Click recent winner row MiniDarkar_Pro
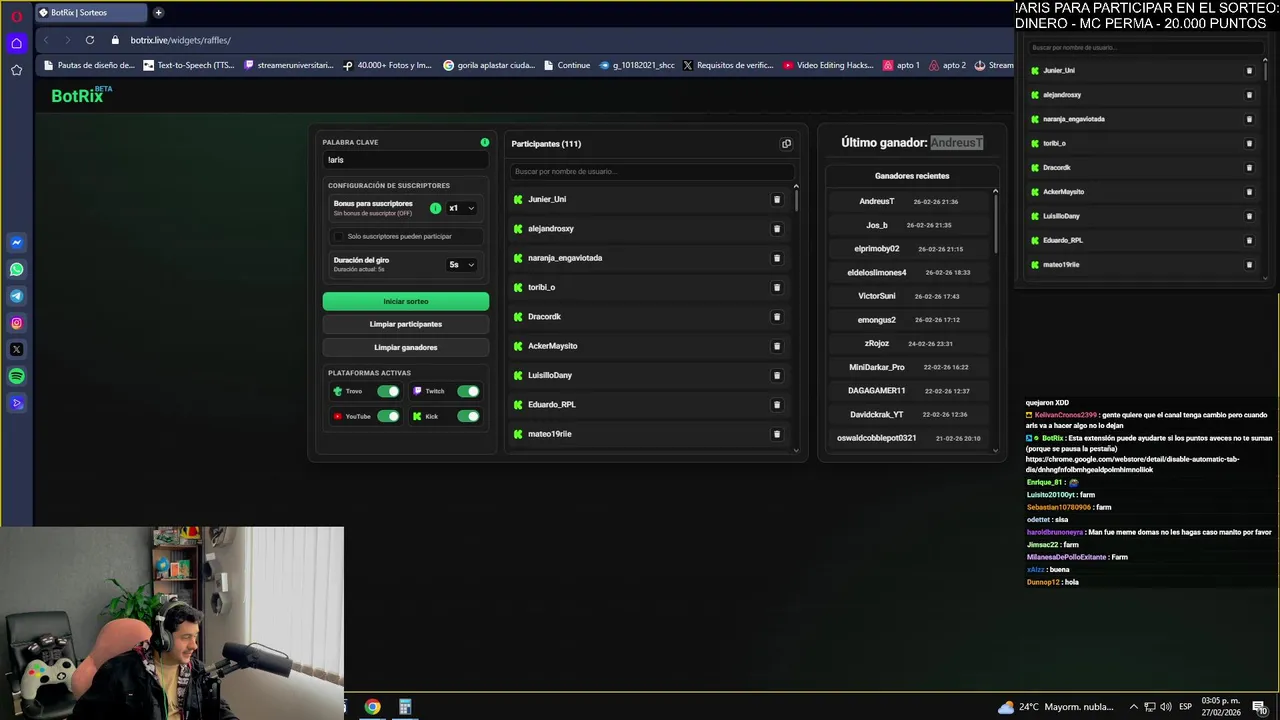 (909, 367)
